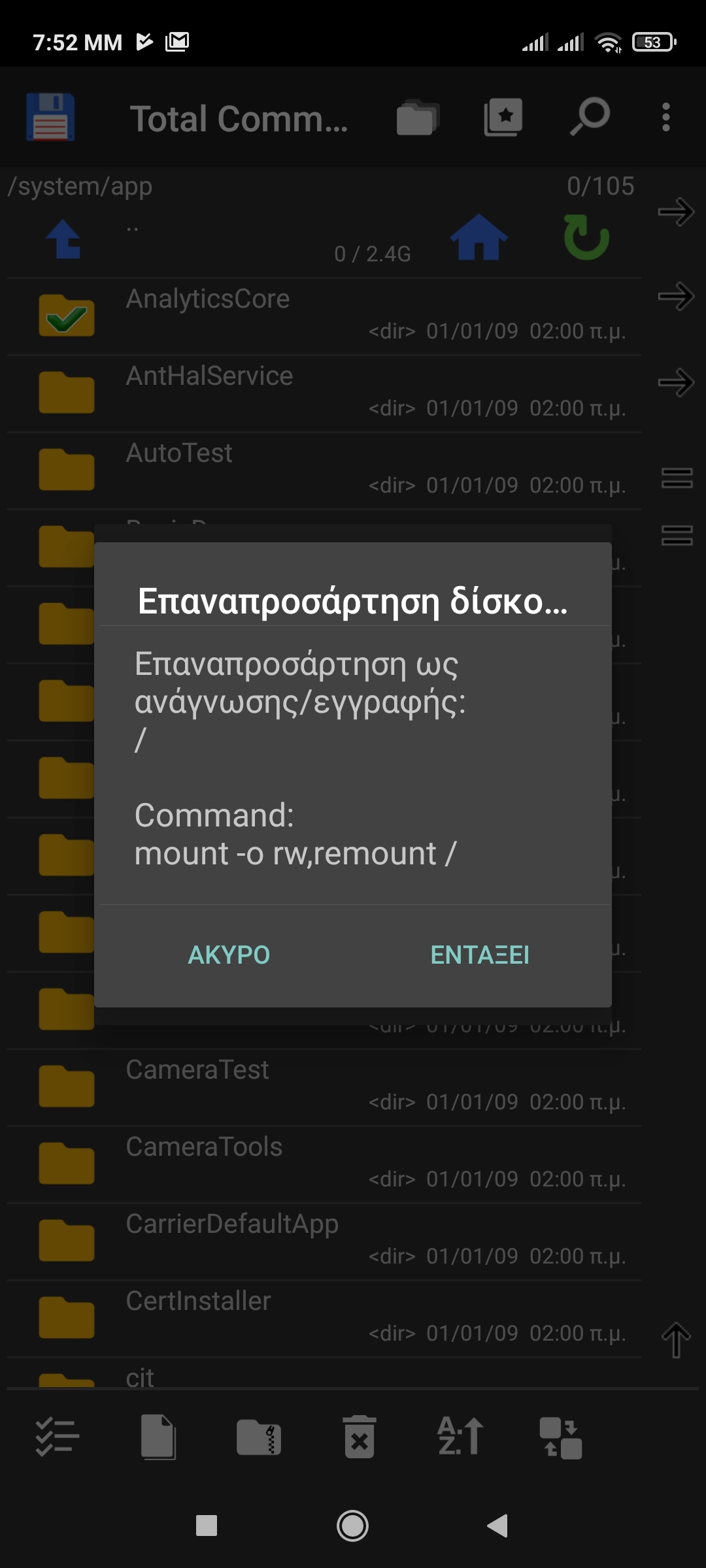Tap the folder history icon

pos(416,118)
